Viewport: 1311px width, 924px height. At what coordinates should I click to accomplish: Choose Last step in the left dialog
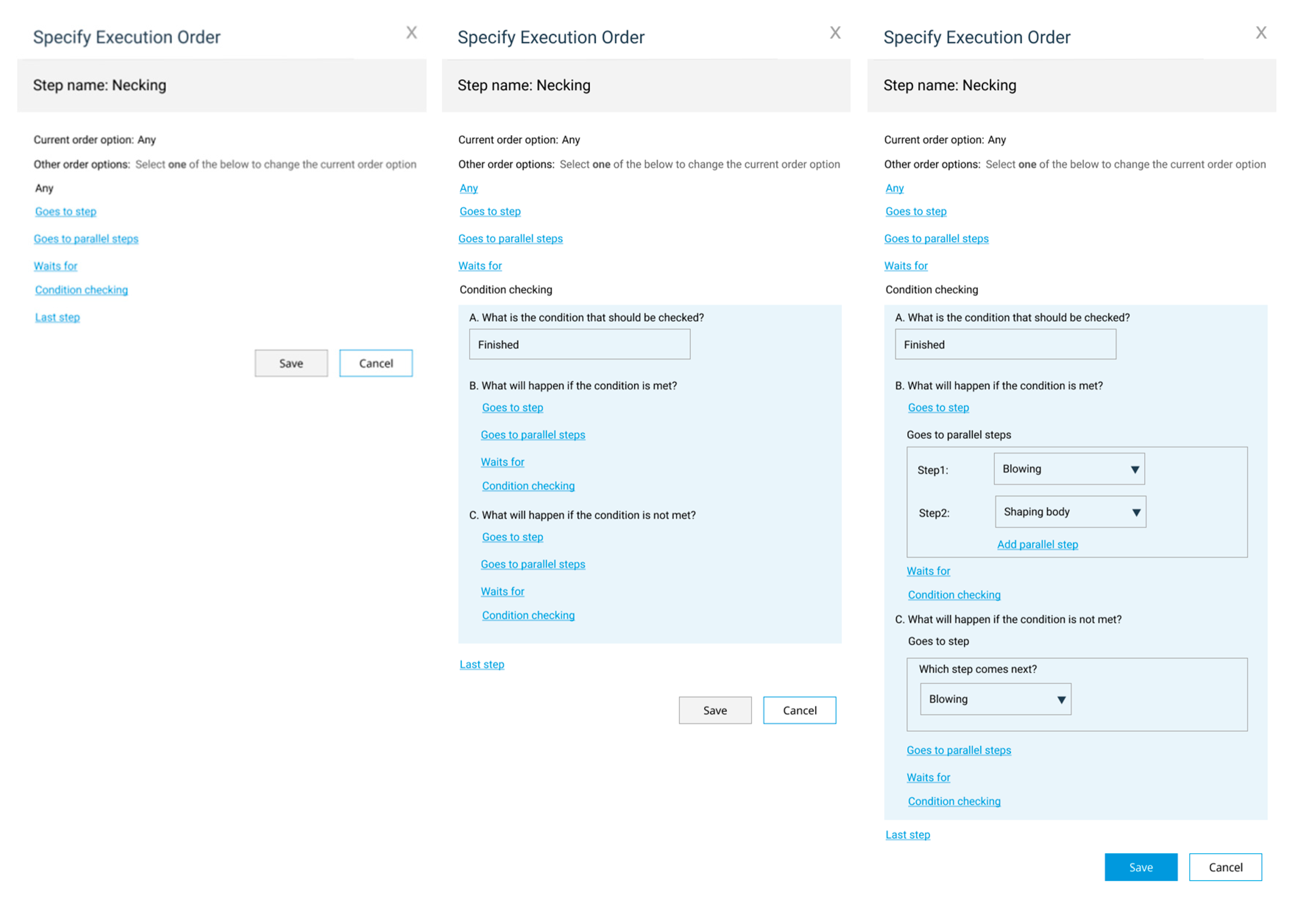(57, 317)
